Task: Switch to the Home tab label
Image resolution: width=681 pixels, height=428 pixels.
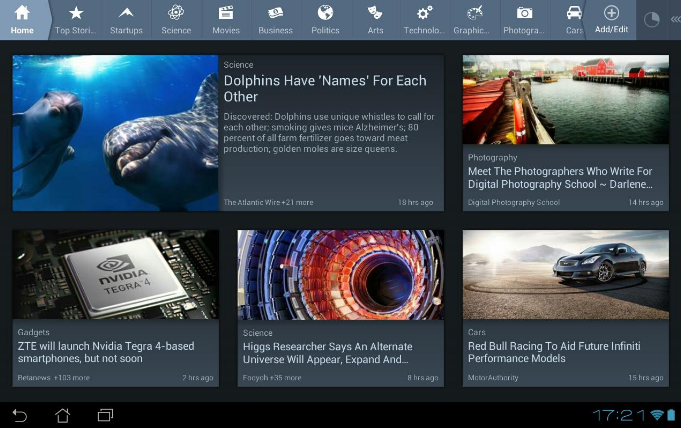Action: pyautogui.click(x=22, y=30)
